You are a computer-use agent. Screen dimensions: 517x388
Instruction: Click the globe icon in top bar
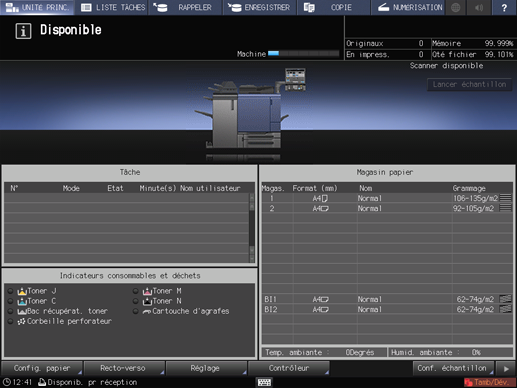pyautogui.click(x=455, y=7)
